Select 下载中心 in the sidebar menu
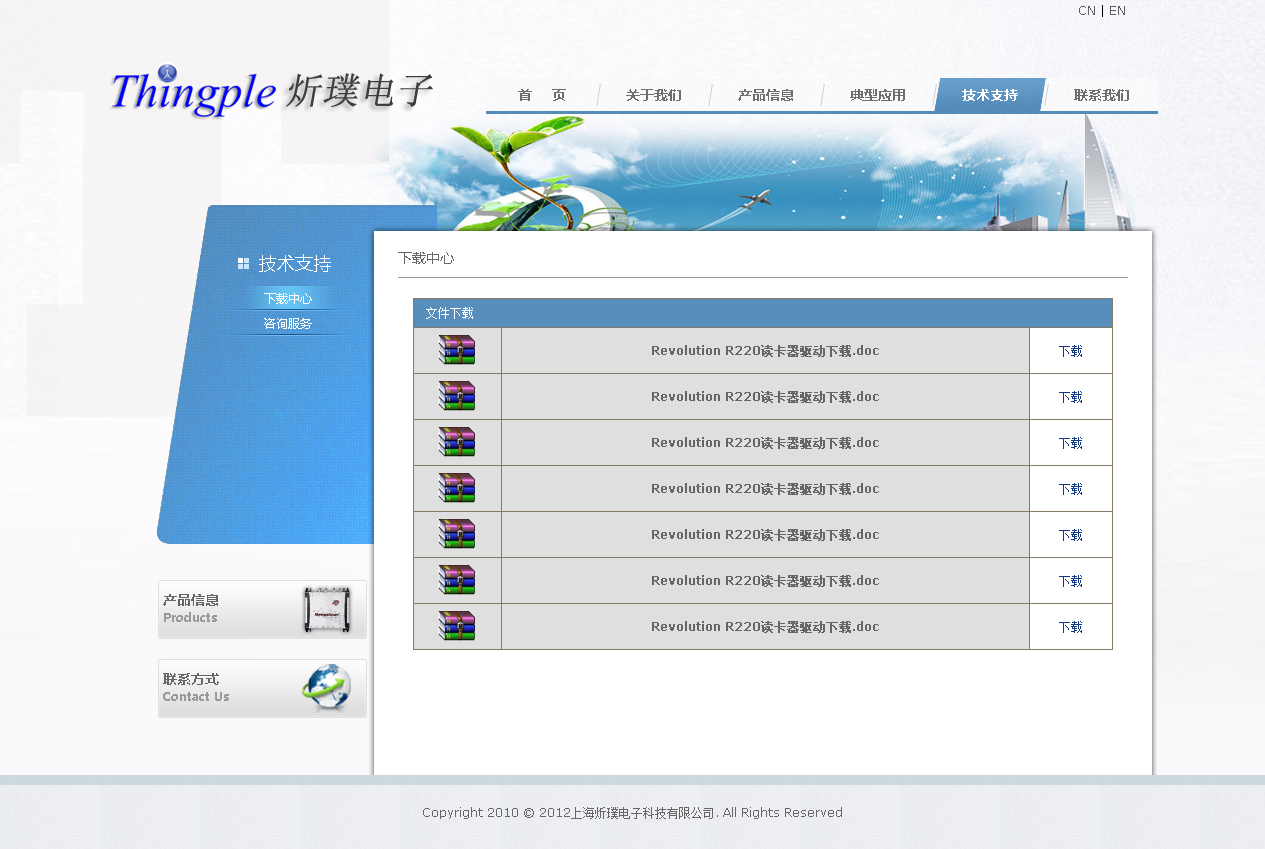Viewport: 1265px width, 849px height. coord(288,299)
